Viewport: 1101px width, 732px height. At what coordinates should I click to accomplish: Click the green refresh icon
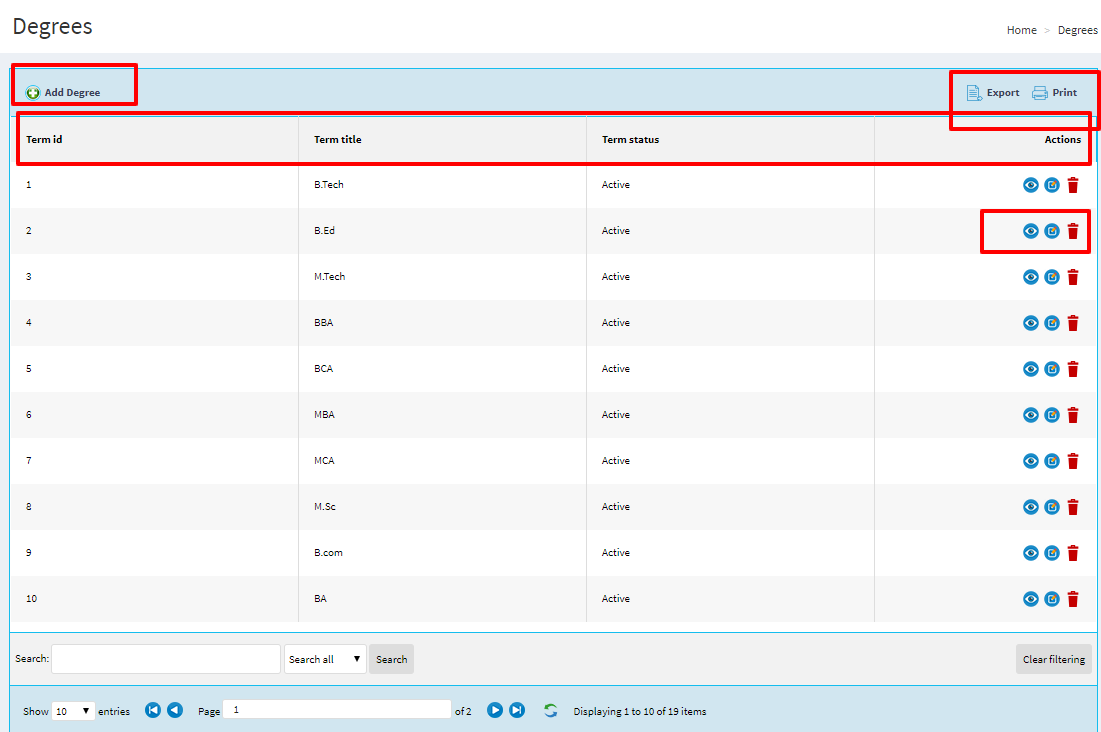point(550,710)
